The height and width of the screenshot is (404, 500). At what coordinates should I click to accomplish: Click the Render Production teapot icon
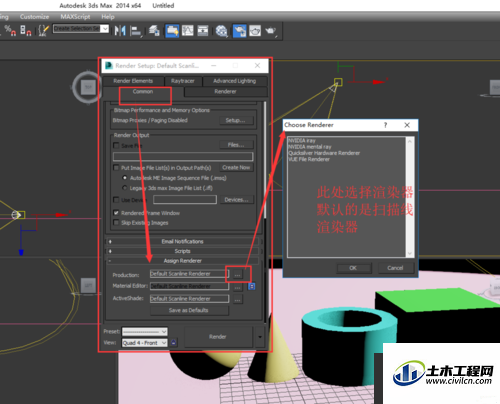click(x=271, y=31)
